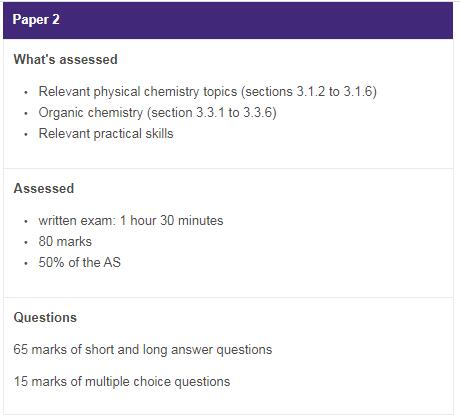
Task: Click the bullet dot before "Relevant practical skills"
Action: click(x=26, y=135)
